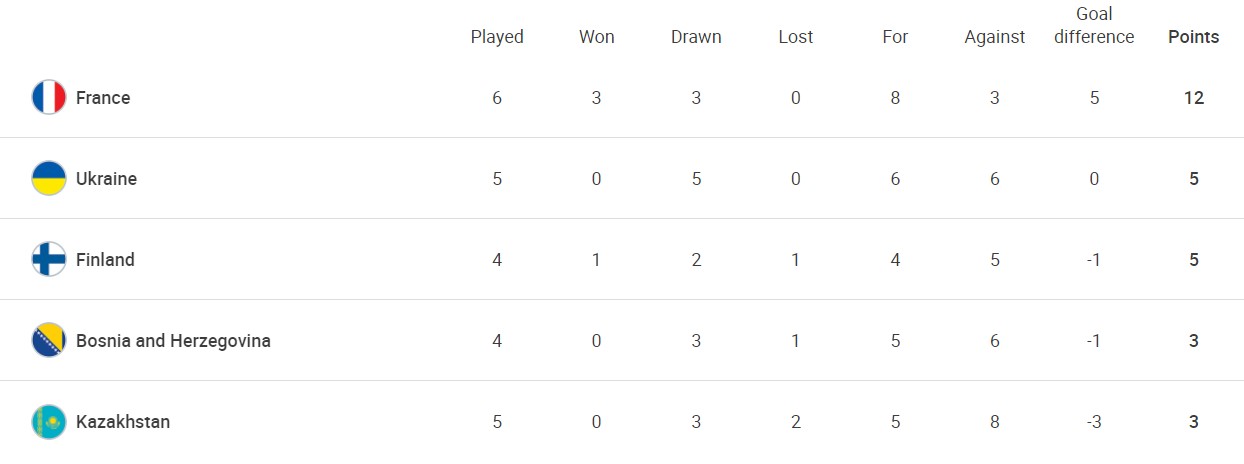
Task: Click the Drawn column header
Action: tap(696, 37)
